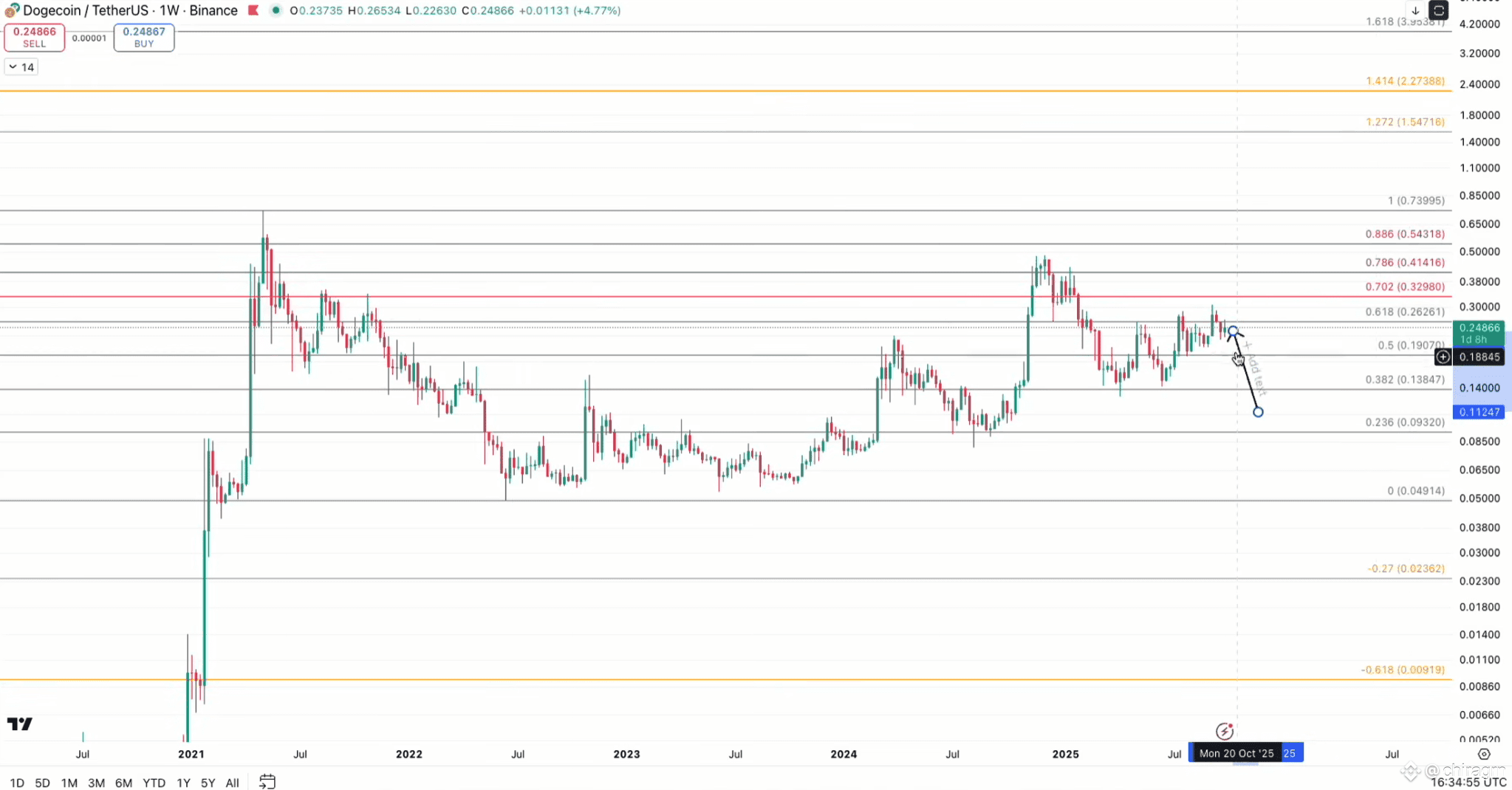Select the 5Y time range
The height and width of the screenshot is (790, 1512).
coord(208,783)
